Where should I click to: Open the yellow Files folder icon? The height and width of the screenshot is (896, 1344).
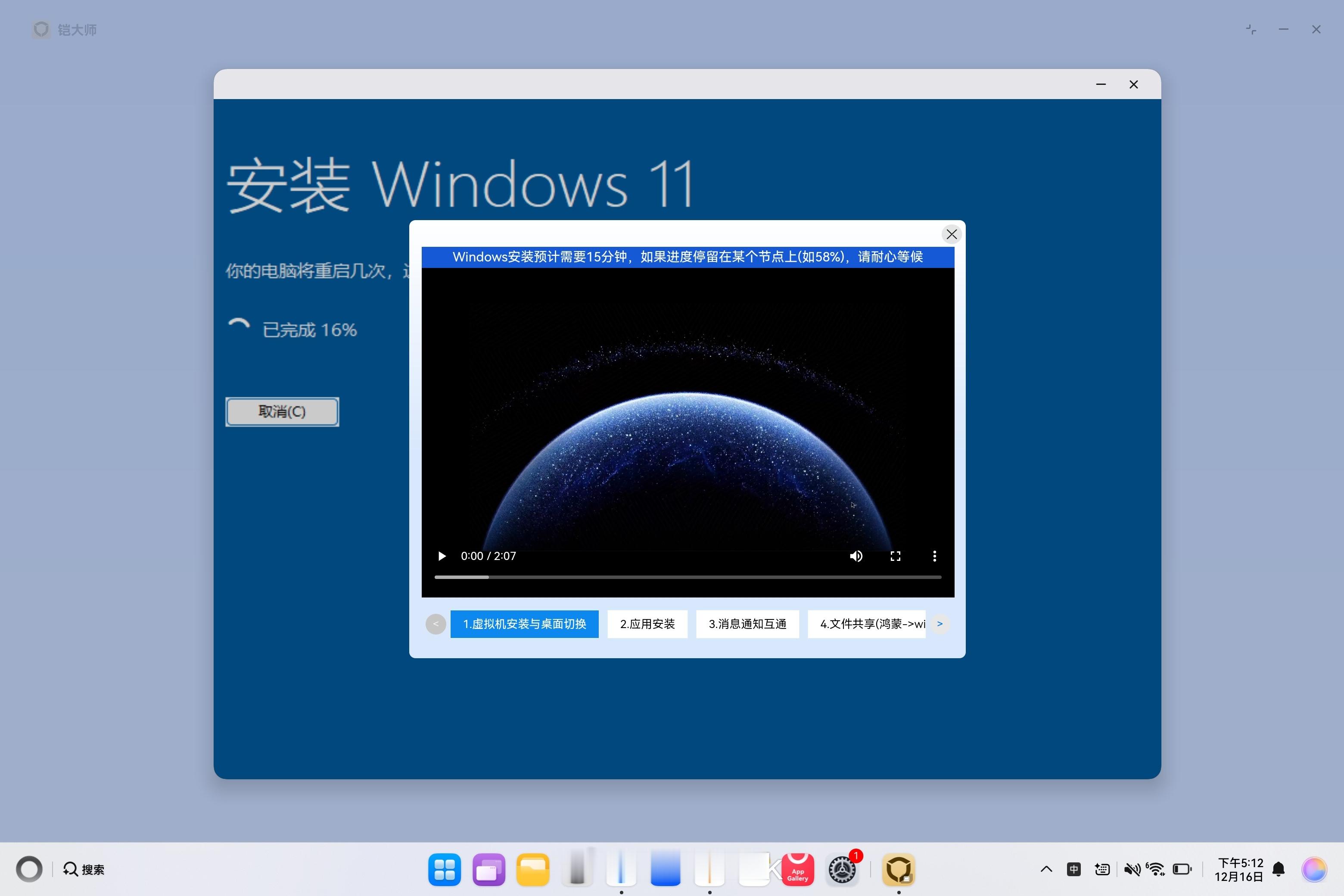[x=532, y=869]
